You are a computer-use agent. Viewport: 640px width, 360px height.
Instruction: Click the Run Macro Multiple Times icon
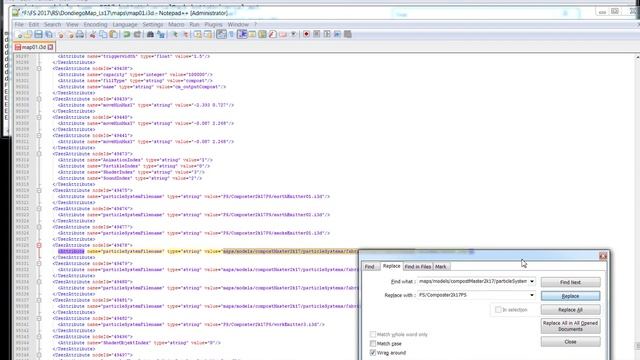point(337,35)
